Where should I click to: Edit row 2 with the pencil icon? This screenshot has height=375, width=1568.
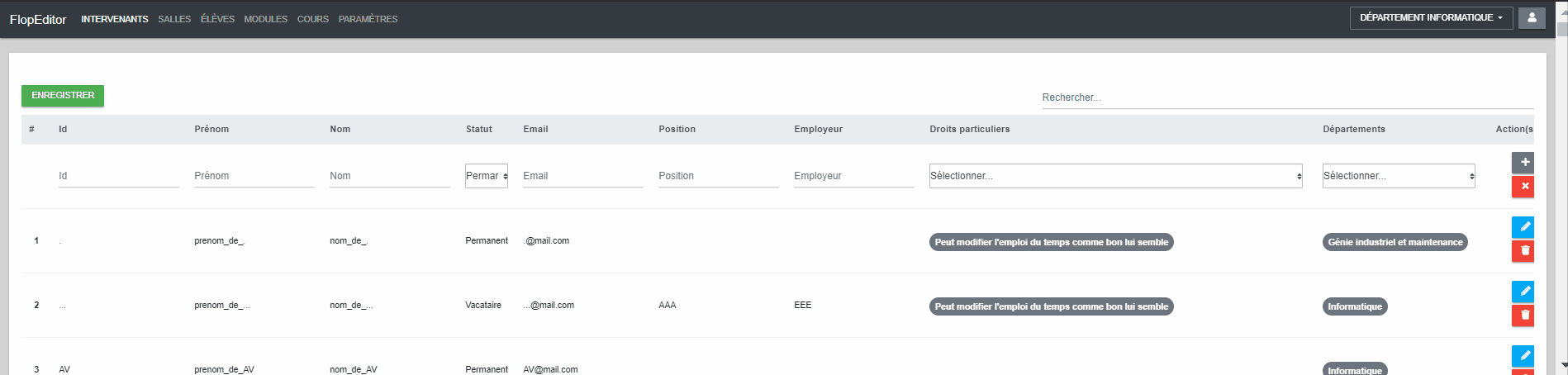(x=1524, y=291)
